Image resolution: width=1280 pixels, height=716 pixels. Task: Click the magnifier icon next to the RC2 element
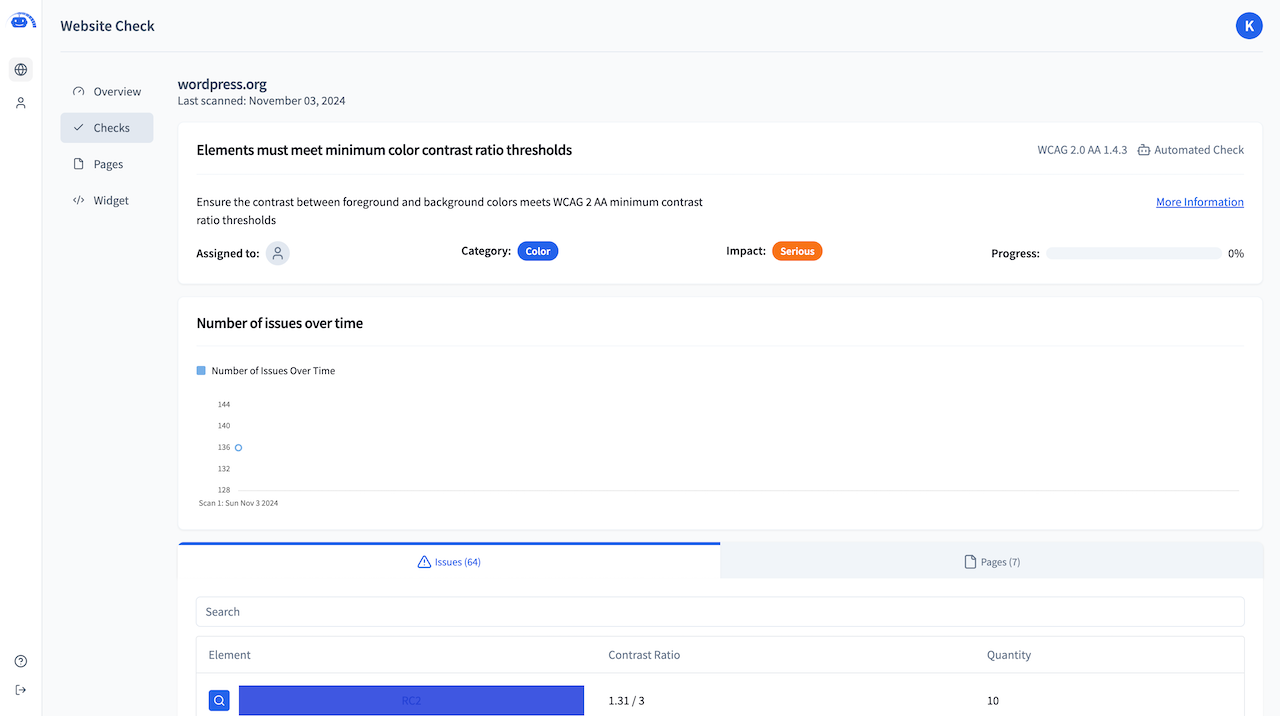coord(219,700)
